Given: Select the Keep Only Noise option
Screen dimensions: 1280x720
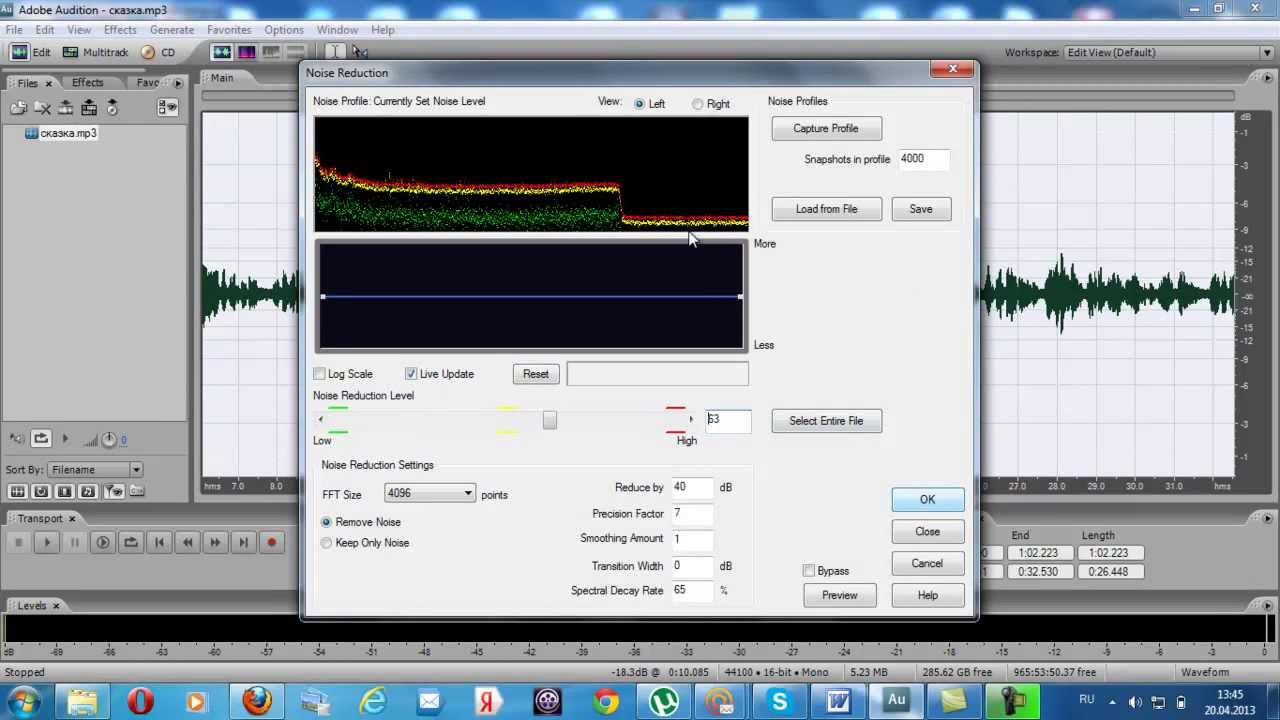Looking at the screenshot, I should pos(326,543).
